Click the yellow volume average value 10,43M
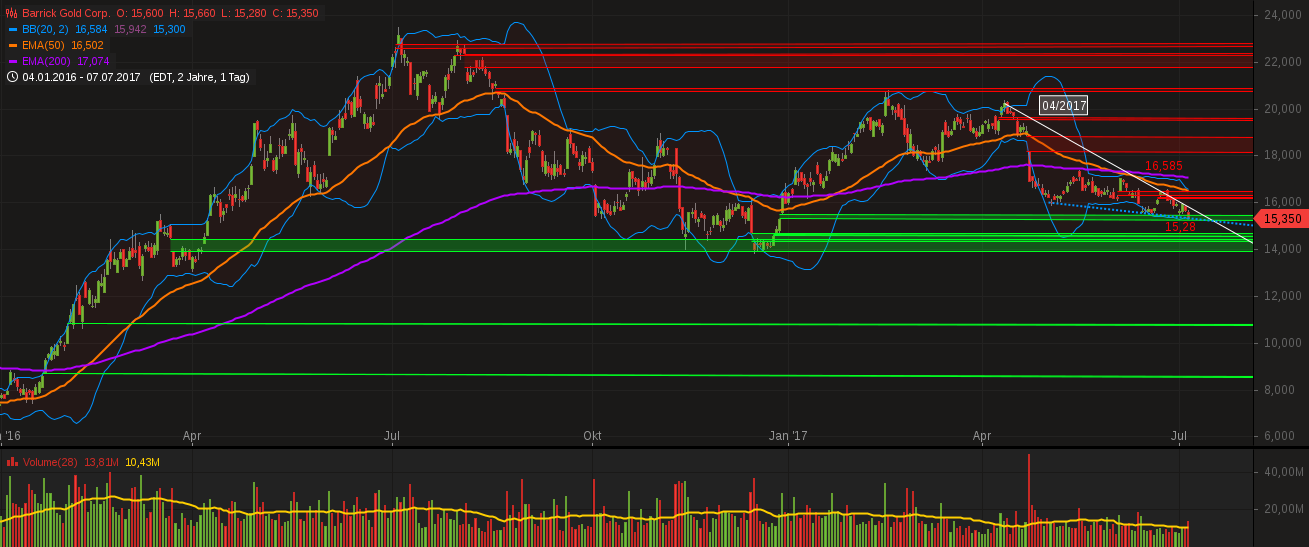 (x=142, y=462)
